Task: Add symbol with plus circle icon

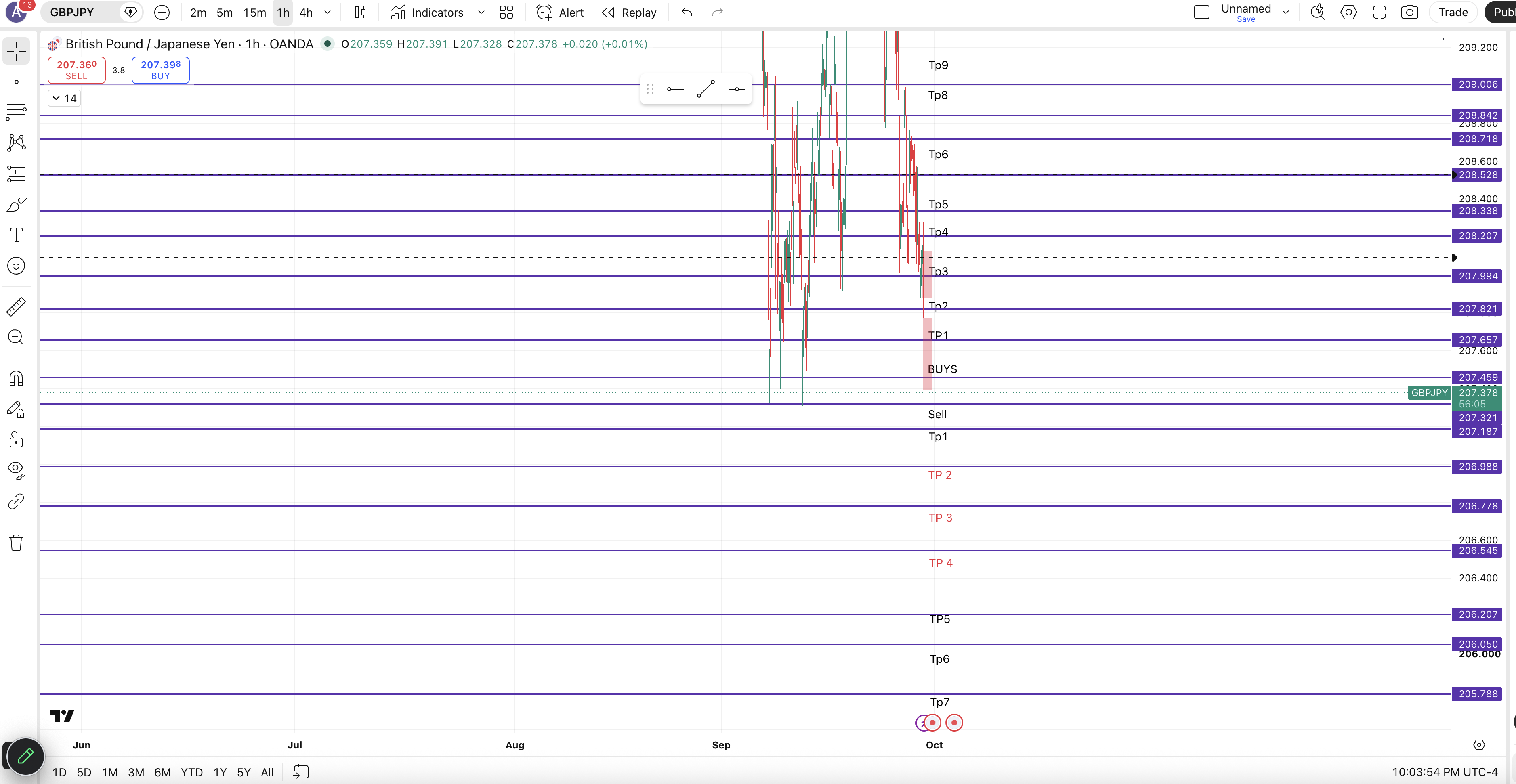Action: (162, 13)
